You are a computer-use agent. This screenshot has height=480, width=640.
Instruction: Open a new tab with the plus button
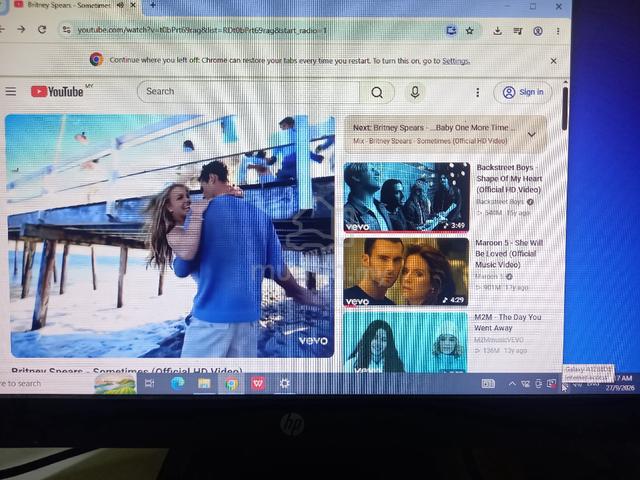tap(153, 5)
